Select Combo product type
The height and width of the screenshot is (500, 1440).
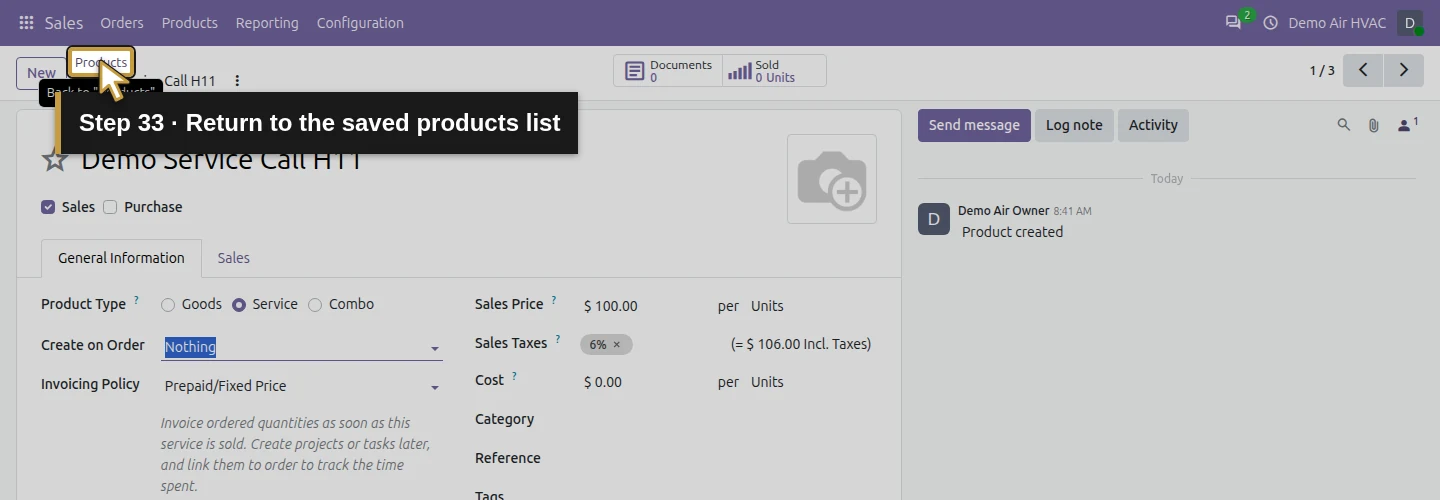click(x=315, y=305)
